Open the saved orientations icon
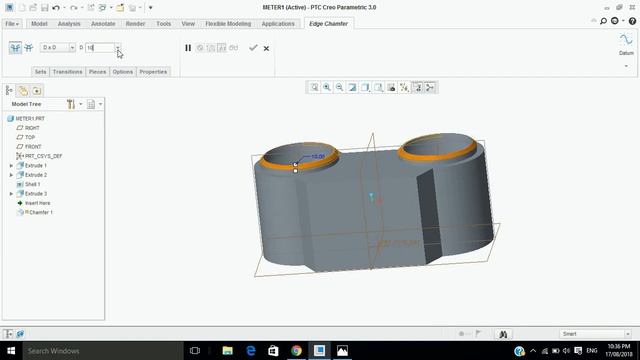Screen dimensions: 640x360 (x=378, y=87)
